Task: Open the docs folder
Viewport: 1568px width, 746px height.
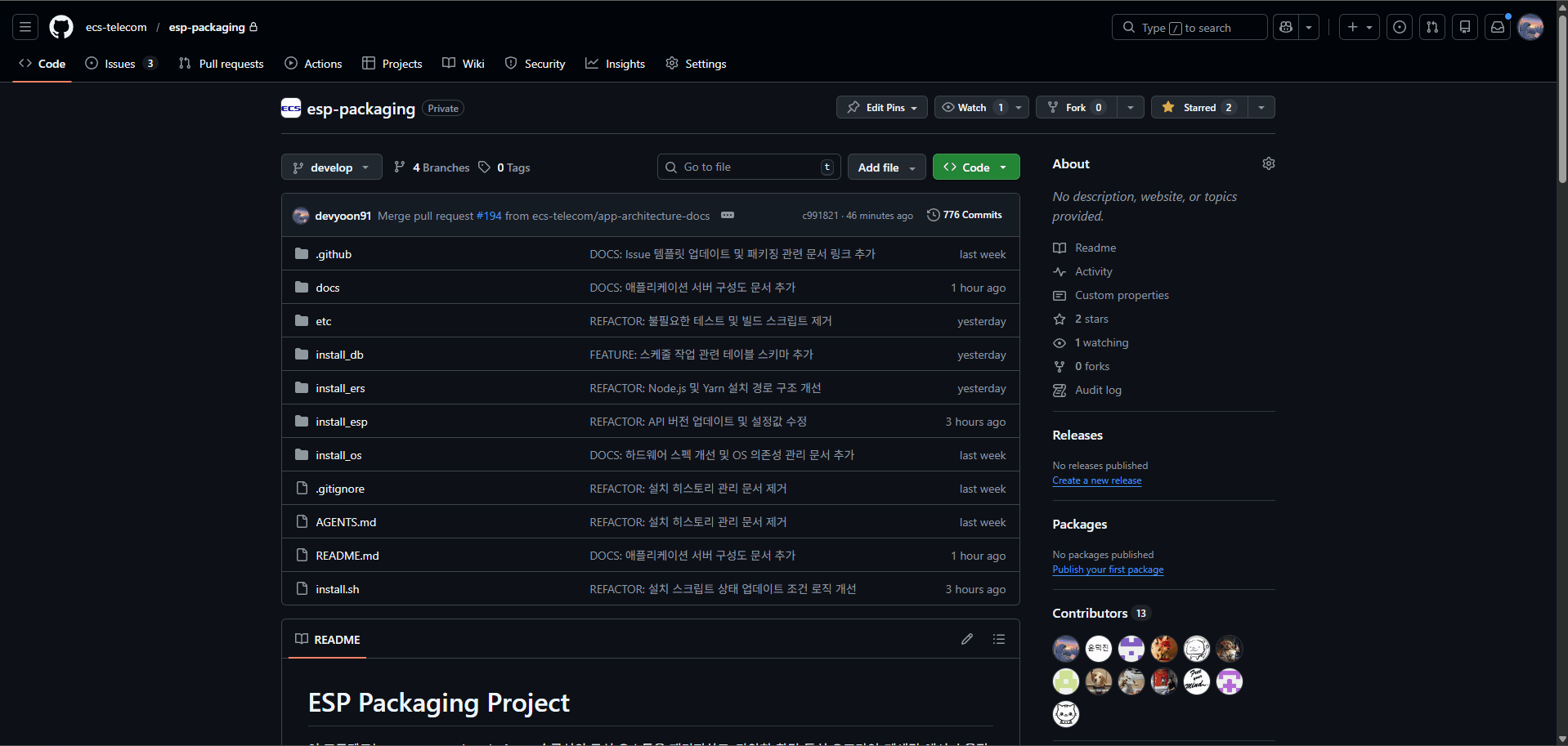Action: [x=328, y=288]
